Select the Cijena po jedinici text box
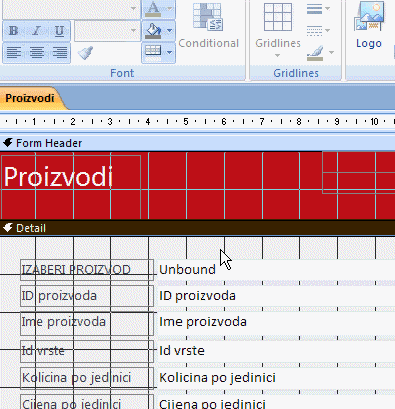The width and height of the screenshot is (395, 409). click(x=276, y=402)
